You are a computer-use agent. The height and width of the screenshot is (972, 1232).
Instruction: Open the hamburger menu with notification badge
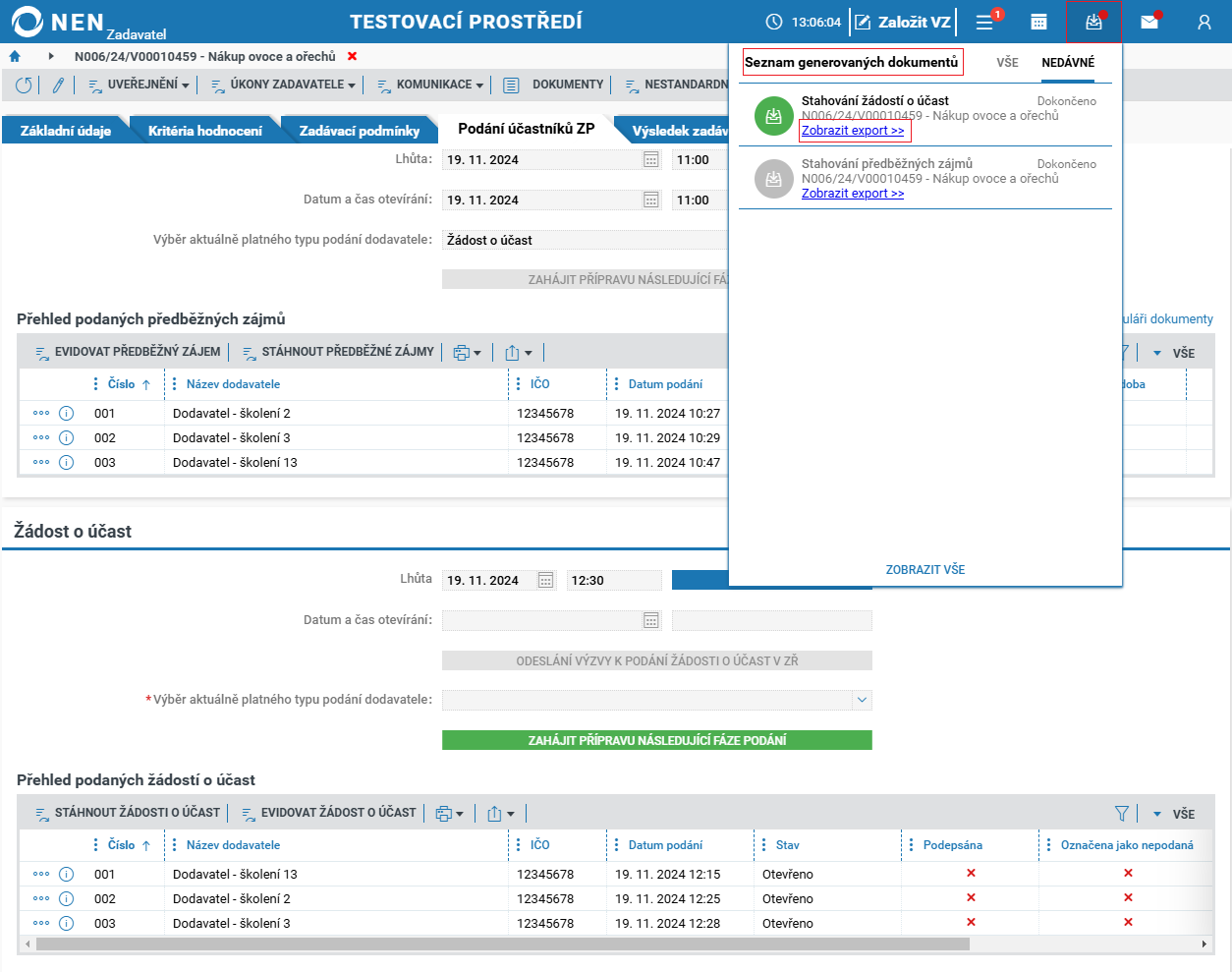coord(985,22)
